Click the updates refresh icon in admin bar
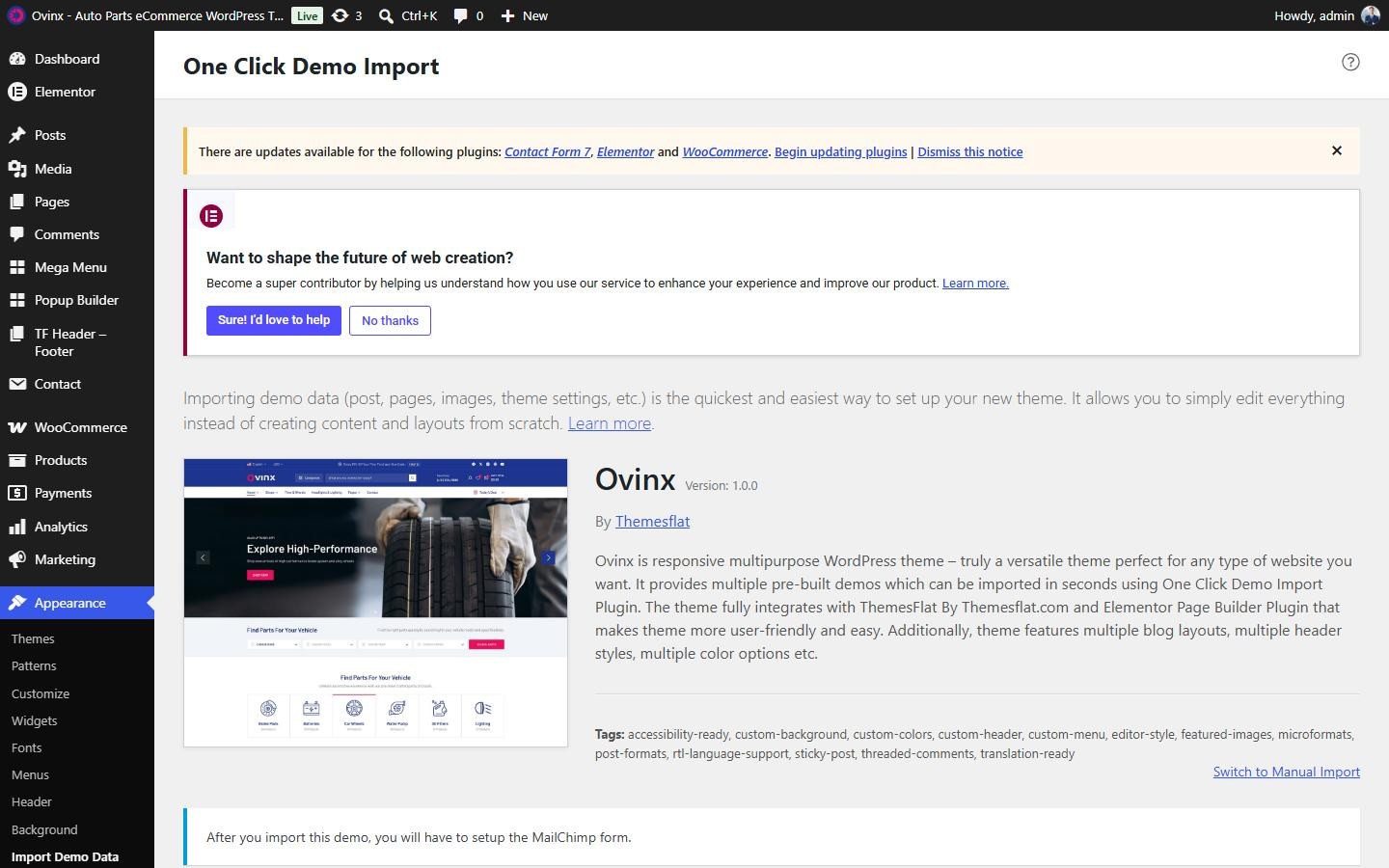 click(340, 15)
